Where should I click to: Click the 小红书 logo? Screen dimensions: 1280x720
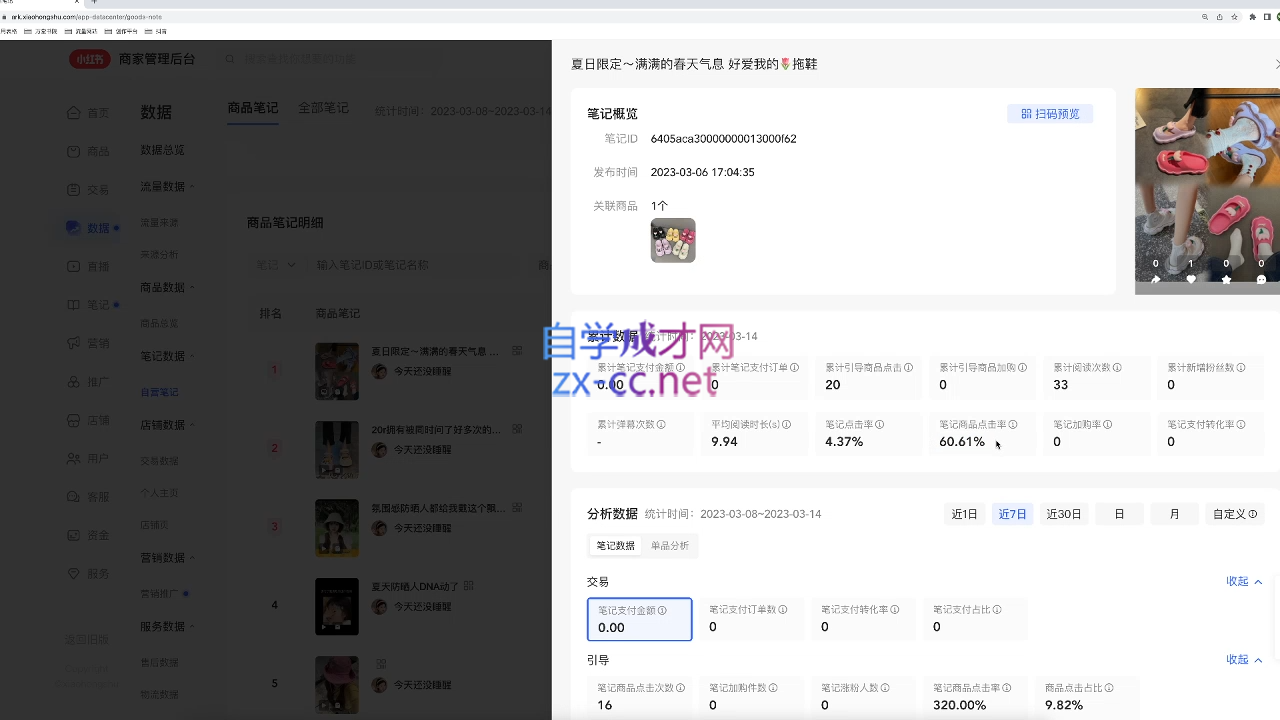point(90,59)
